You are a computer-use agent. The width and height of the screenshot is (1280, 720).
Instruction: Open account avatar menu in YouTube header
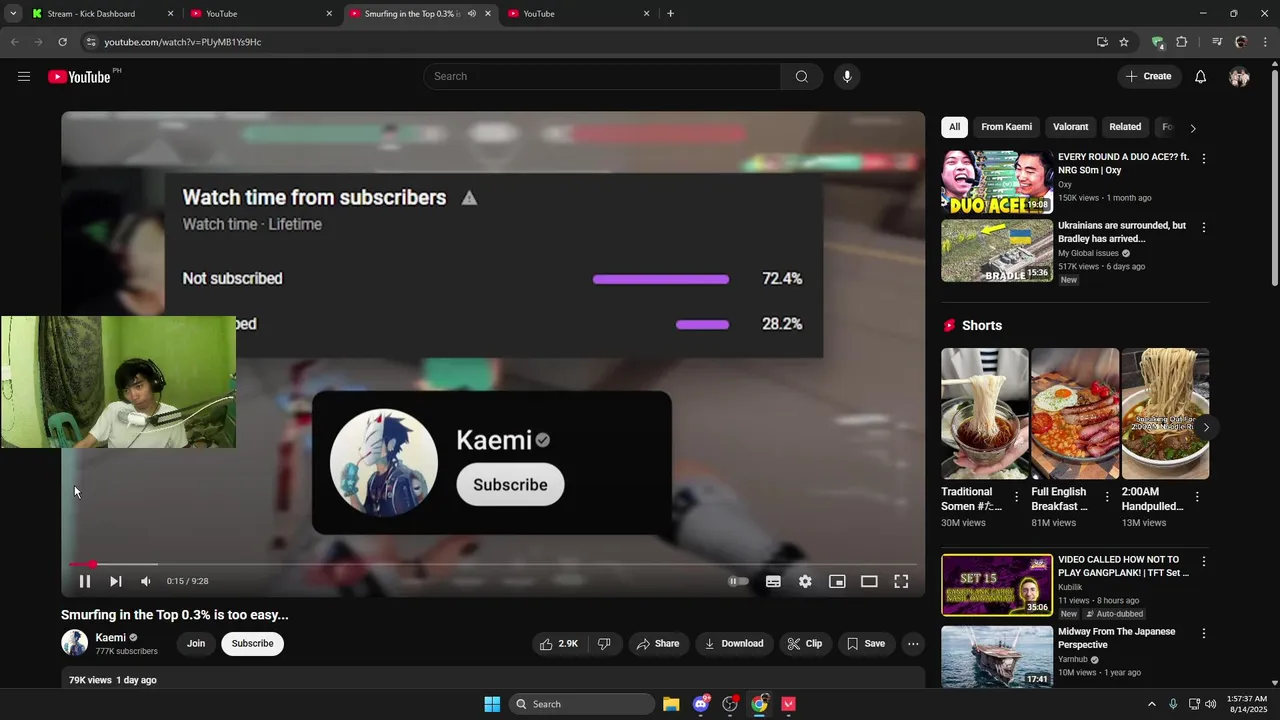(1239, 77)
